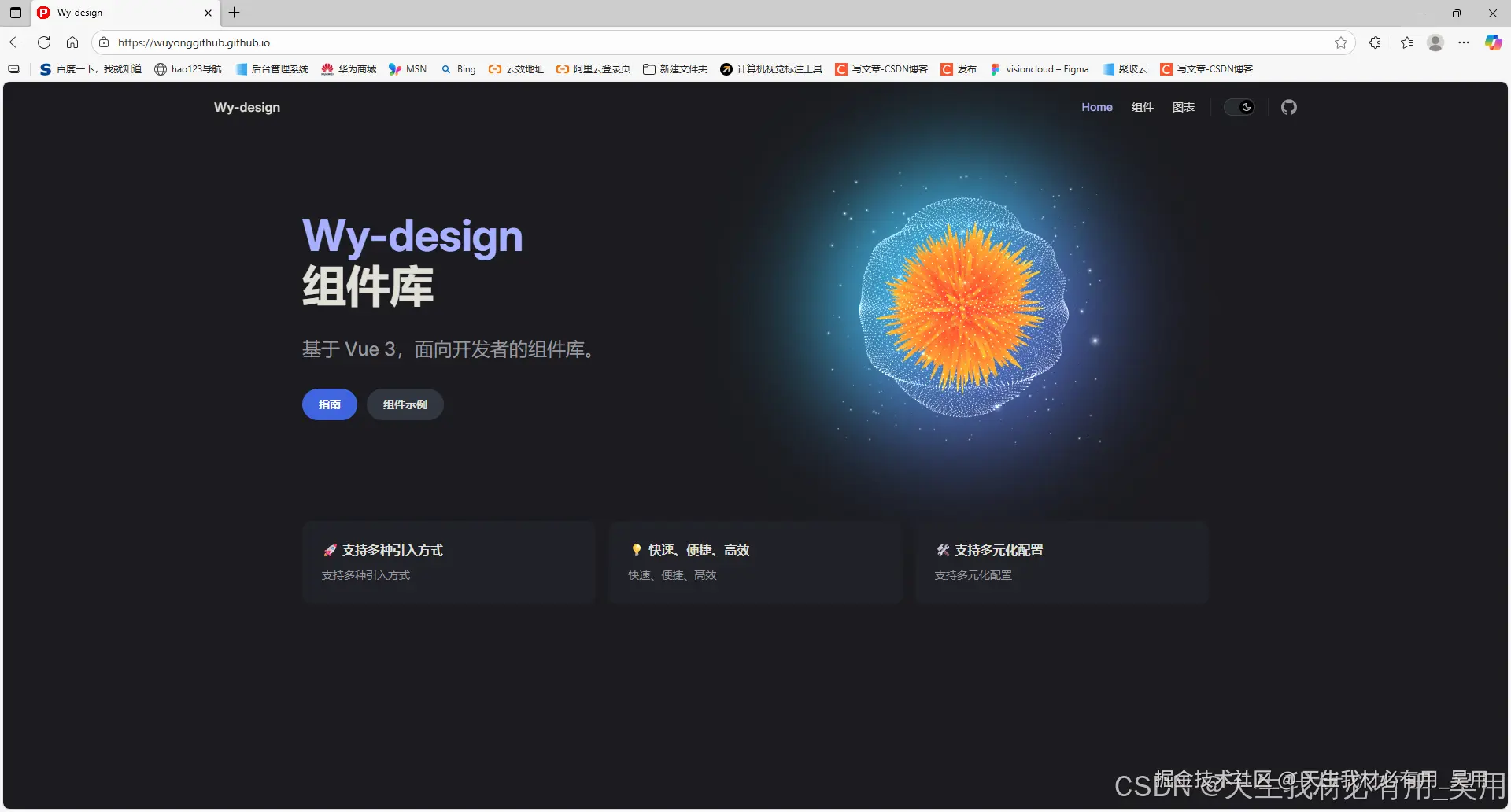Open browser Settings and more menu
This screenshot has width=1511, height=812.
click(x=1464, y=42)
